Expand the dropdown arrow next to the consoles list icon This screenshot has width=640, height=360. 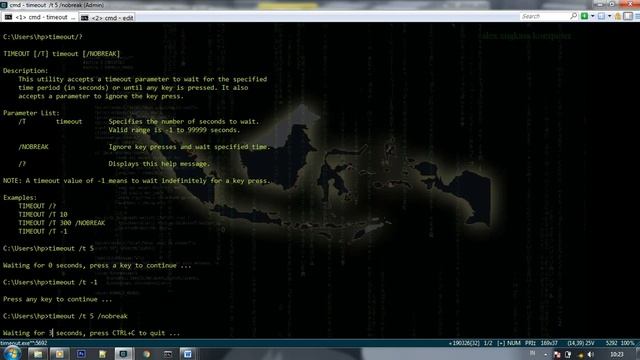(609, 16)
